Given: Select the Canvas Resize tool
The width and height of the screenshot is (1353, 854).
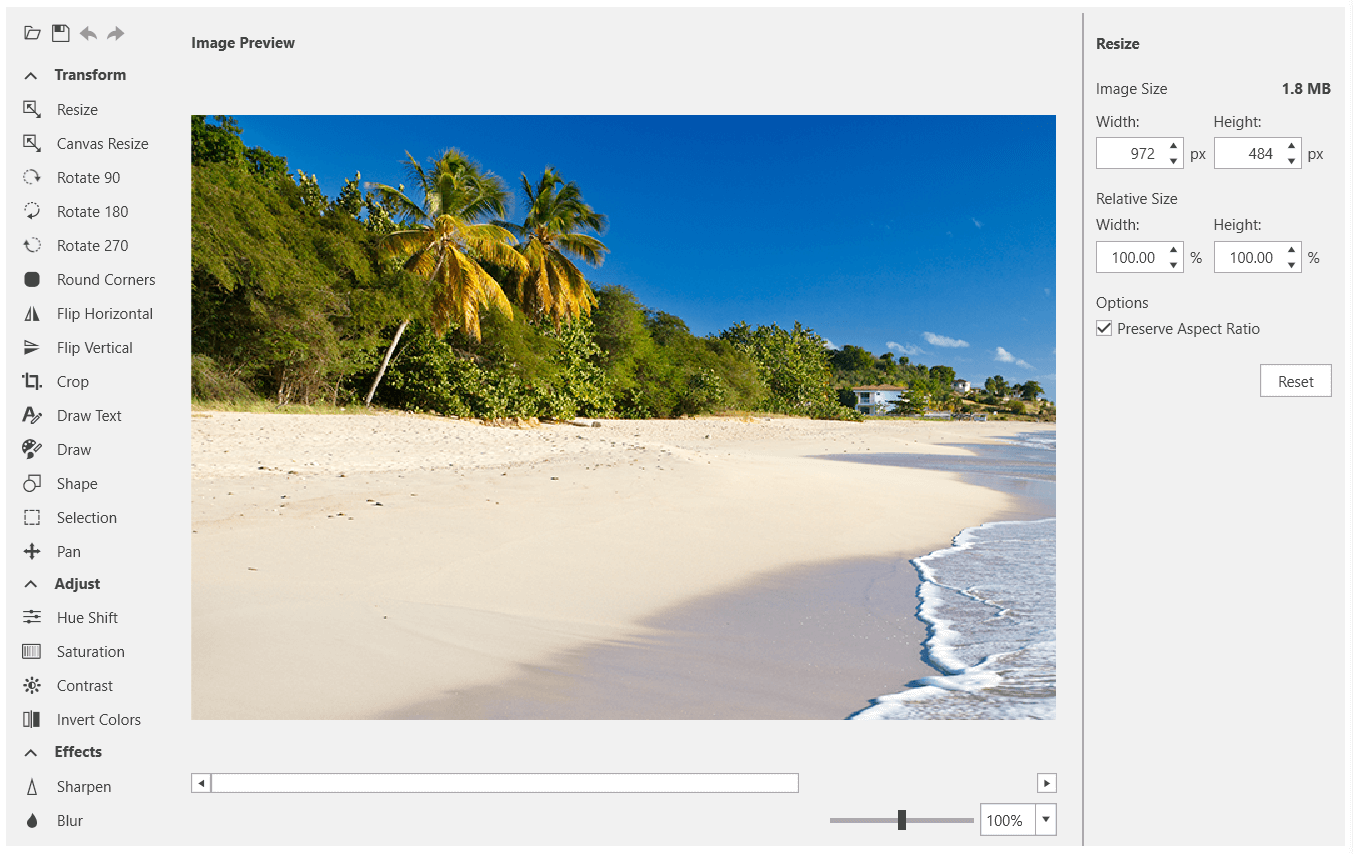Looking at the screenshot, I should click(100, 143).
